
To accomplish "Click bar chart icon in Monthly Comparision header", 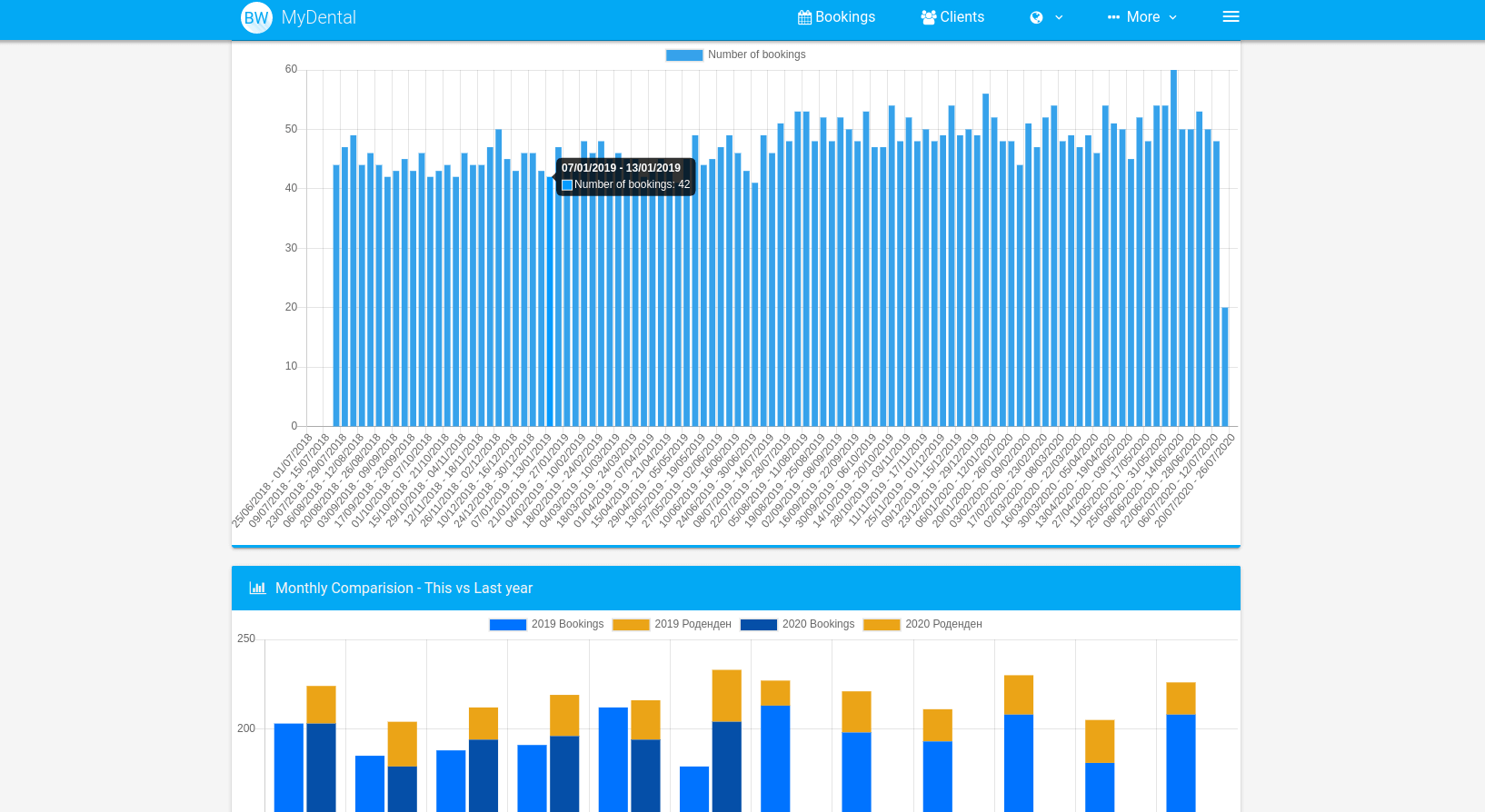I will click(x=257, y=588).
